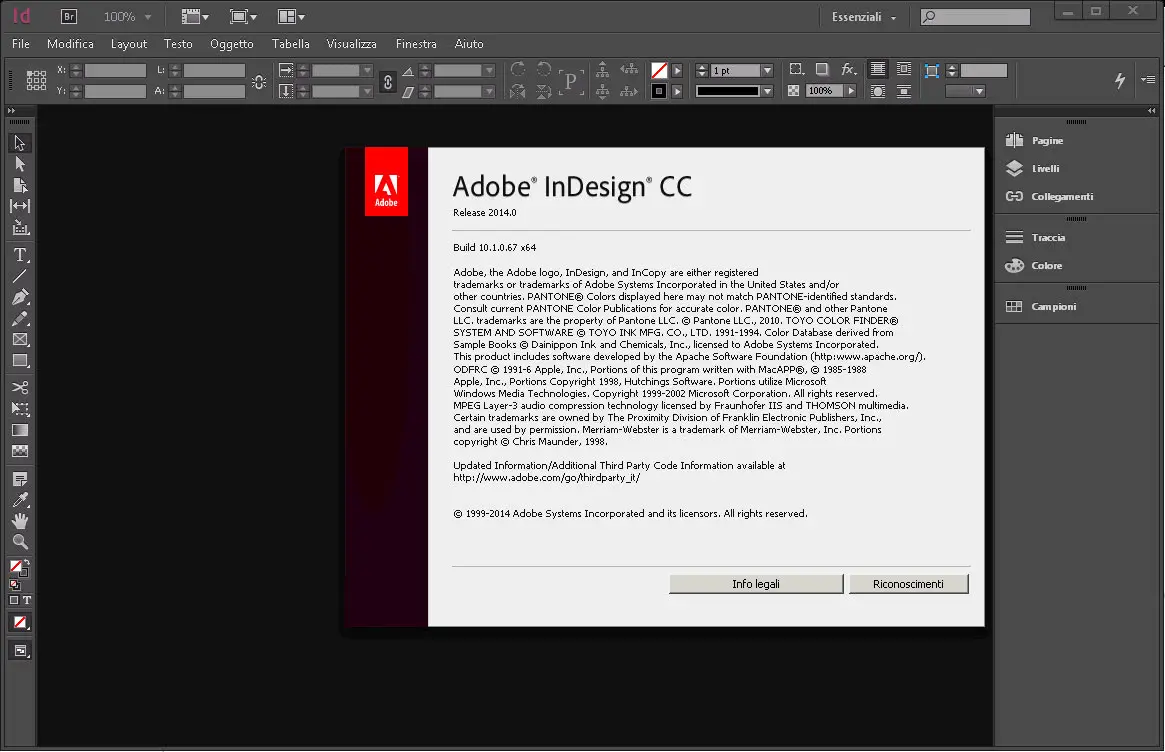Select the Gradient Feather tool
1165x752 pixels.
click(x=20, y=451)
